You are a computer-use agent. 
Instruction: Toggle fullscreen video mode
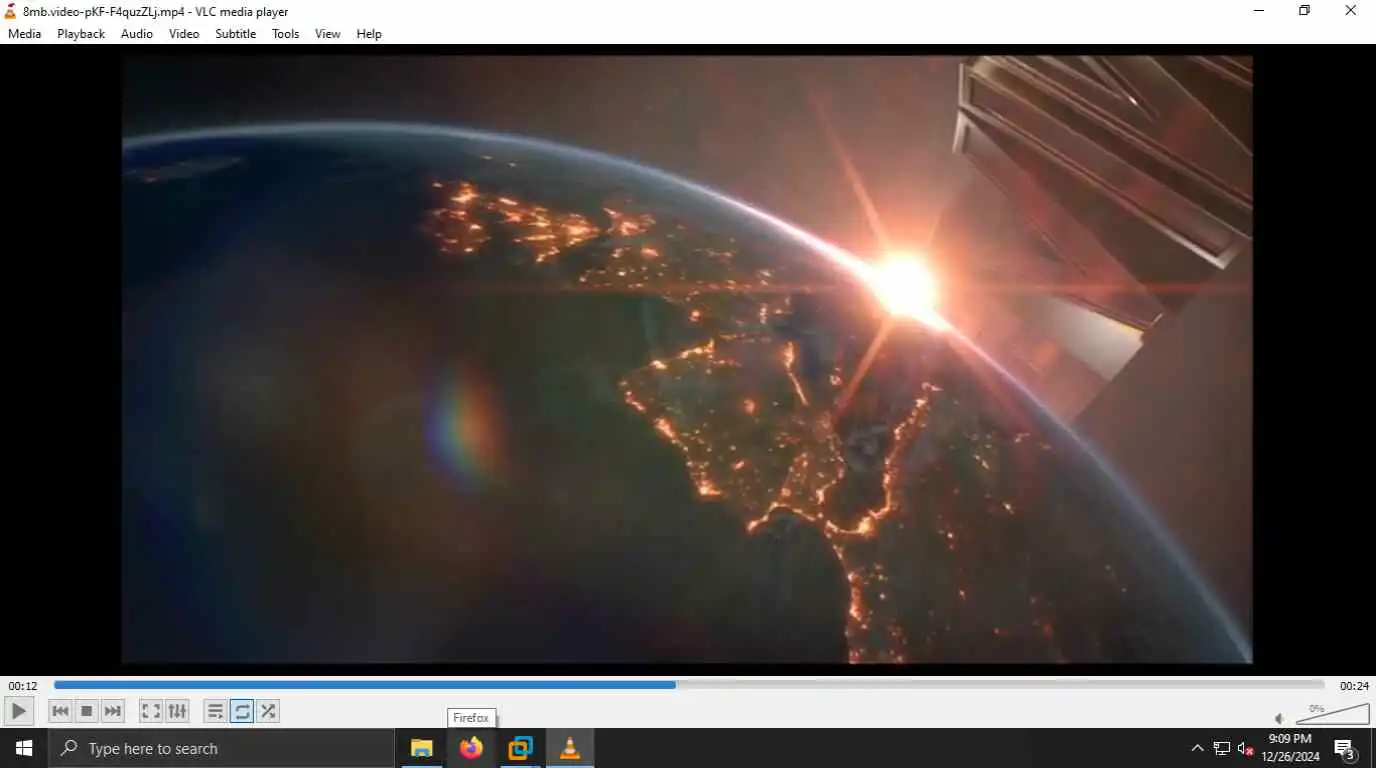151,711
